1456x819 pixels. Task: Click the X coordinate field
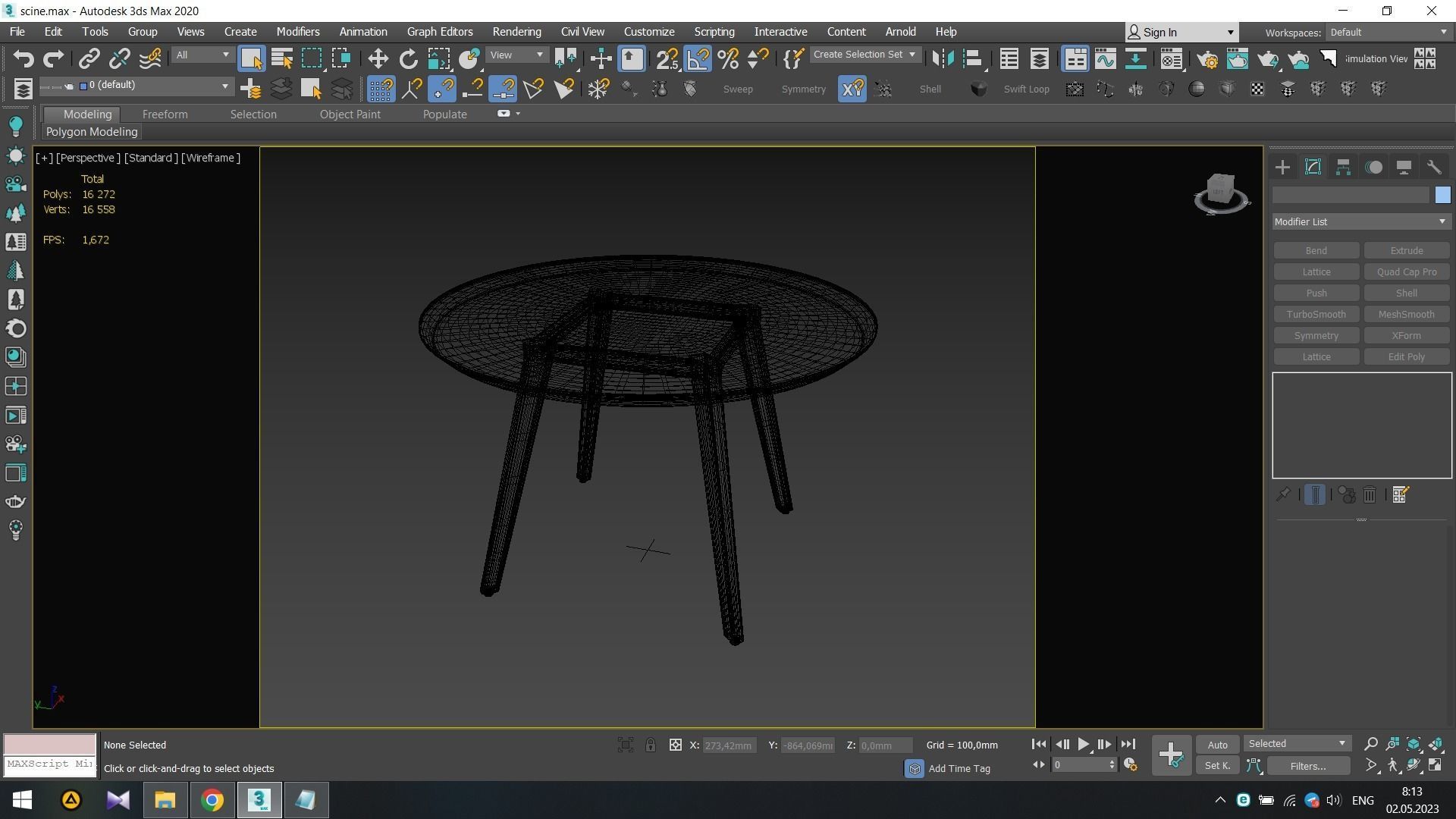(x=730, y=746)
